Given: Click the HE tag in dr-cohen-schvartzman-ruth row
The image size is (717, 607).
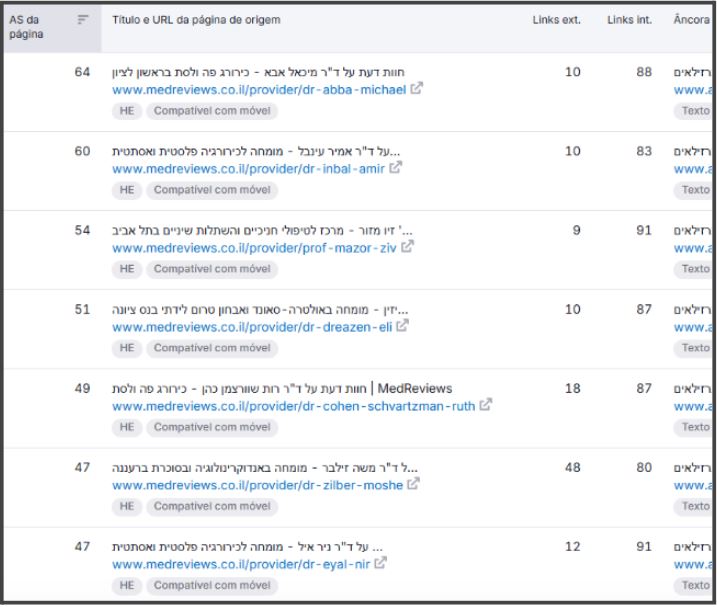Looking at the screenshot, I should tap(127, 427).
